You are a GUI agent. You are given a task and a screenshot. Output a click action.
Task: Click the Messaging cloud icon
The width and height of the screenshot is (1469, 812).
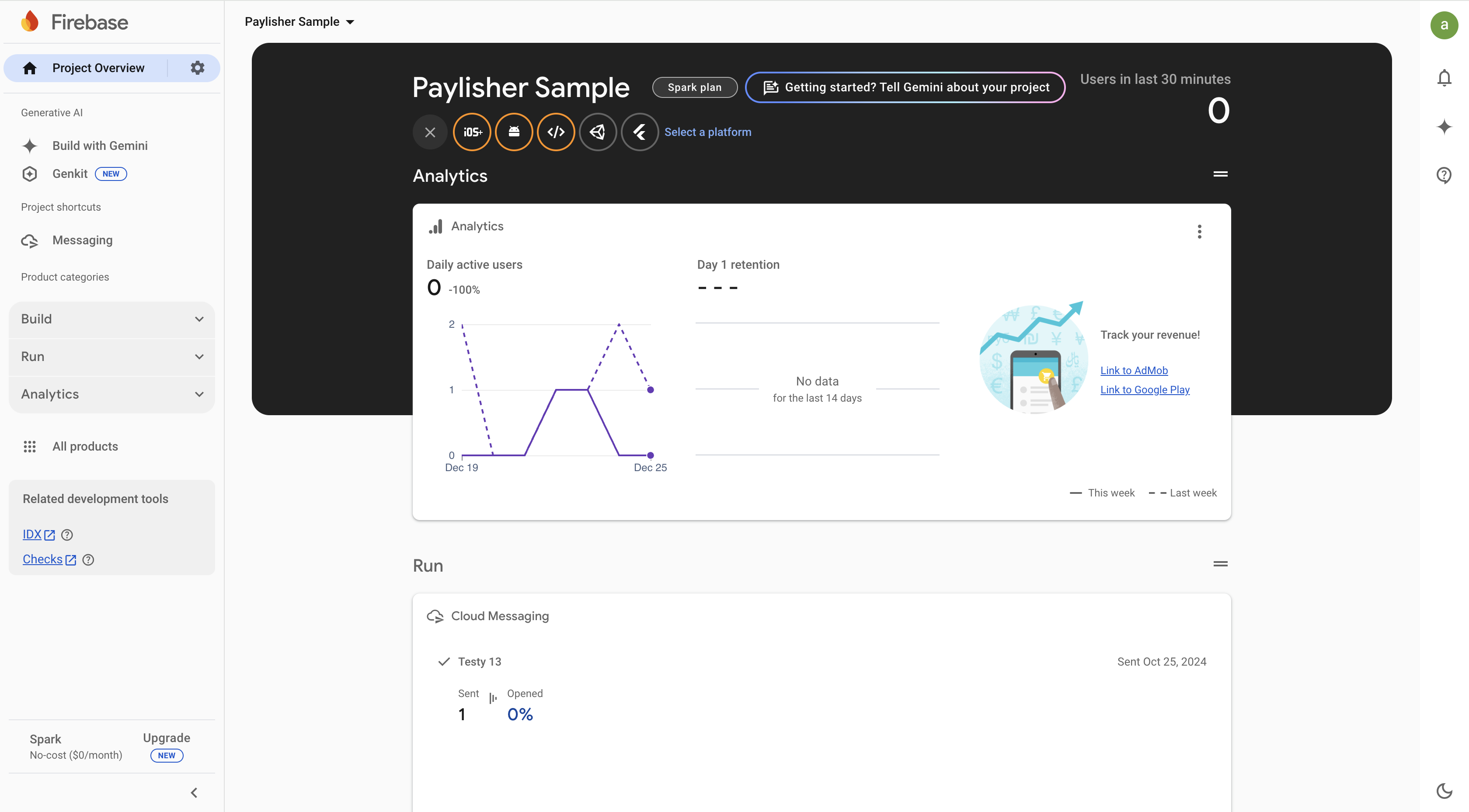click(30, 241)
